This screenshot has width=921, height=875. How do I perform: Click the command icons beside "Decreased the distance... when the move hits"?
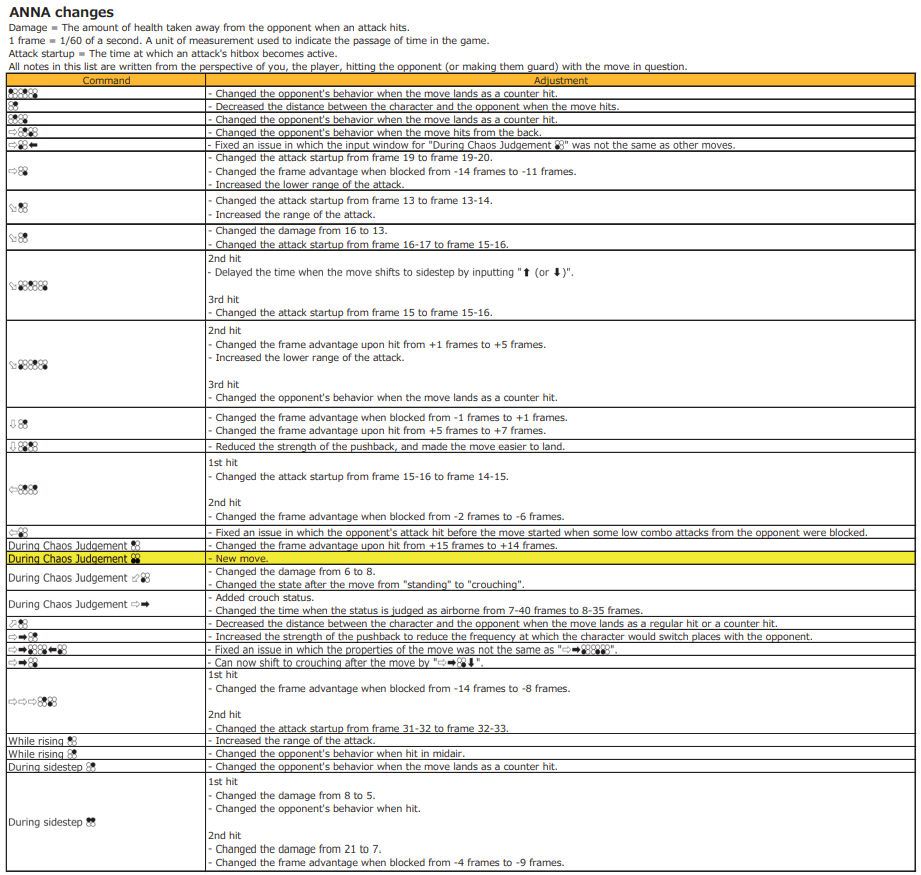(x=14, y=106)
